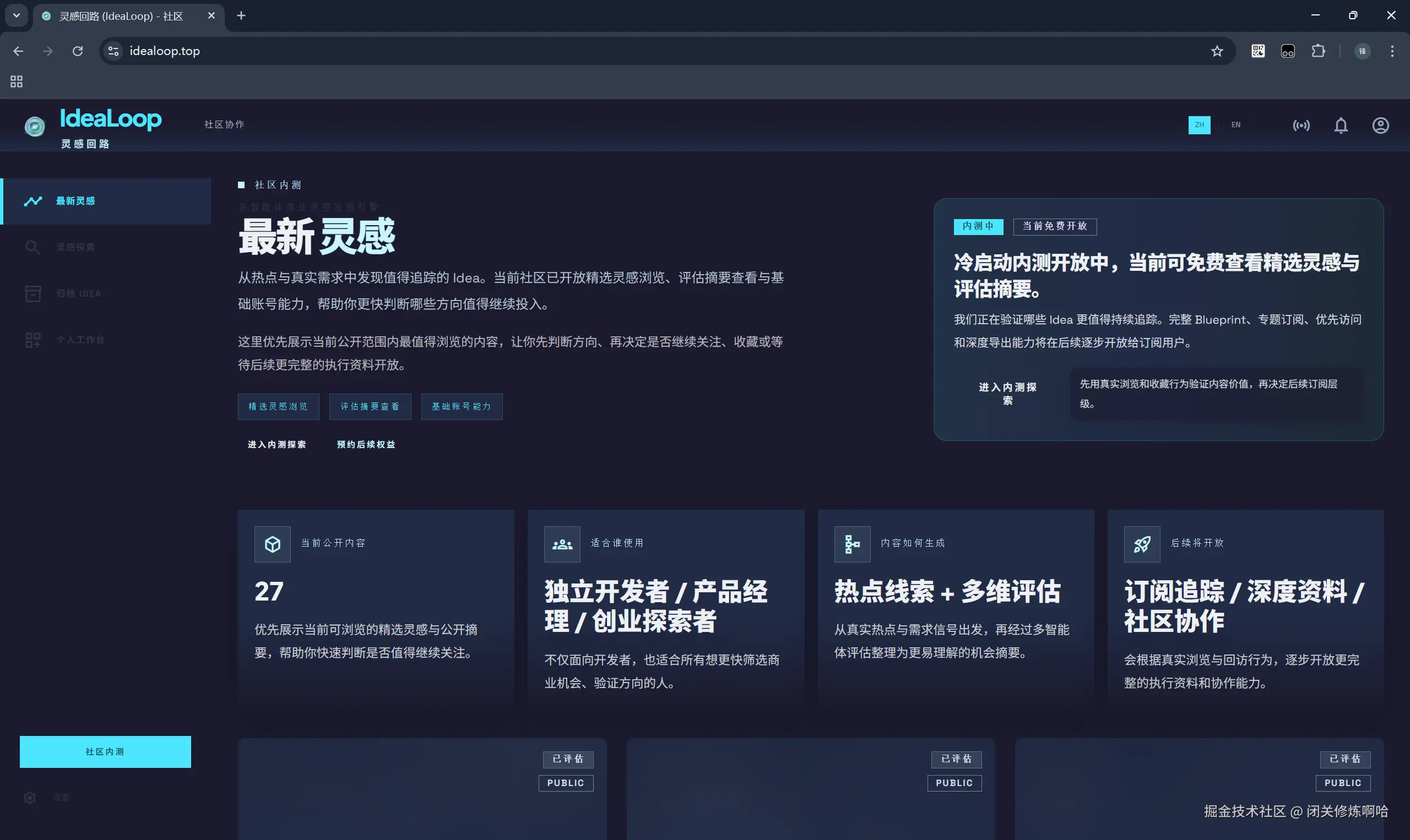This screenshot has height=840, width=1410.
Task: Open 社区协作 in the top navigation
Action: coord(224,124)
